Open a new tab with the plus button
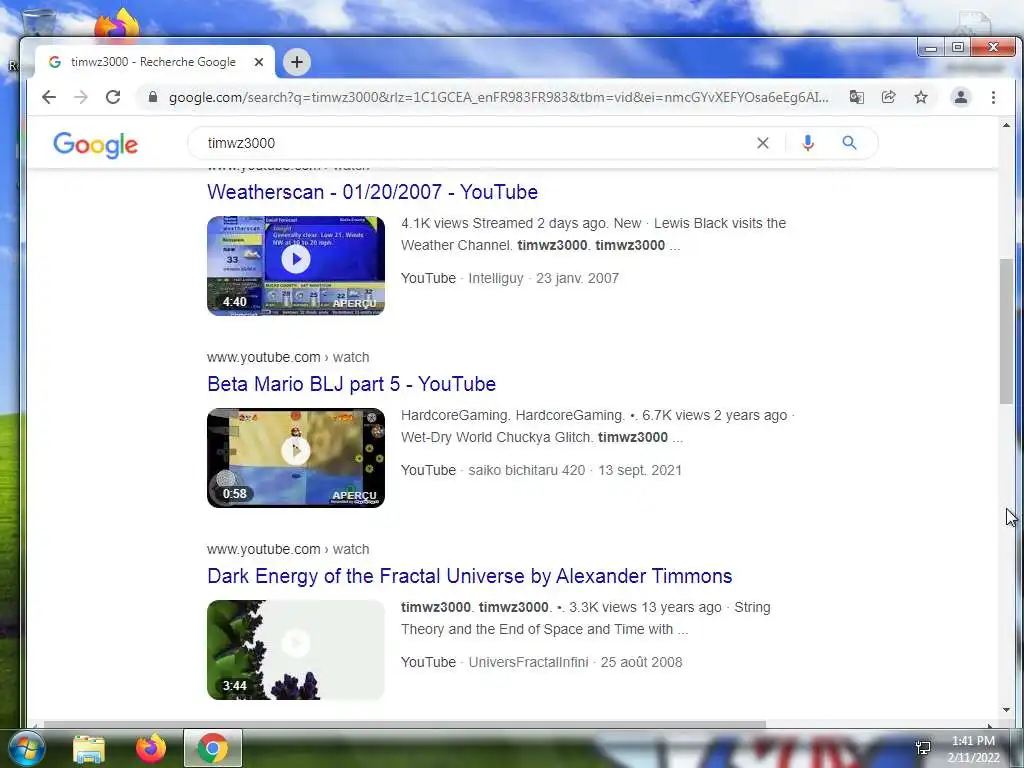The image size is (1024, 768). (297, 62)
